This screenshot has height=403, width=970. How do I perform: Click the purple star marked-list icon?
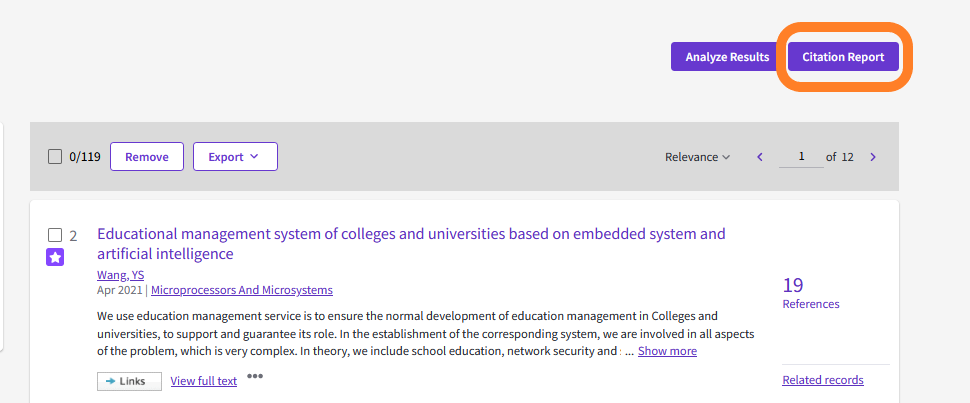coord(55,258)
